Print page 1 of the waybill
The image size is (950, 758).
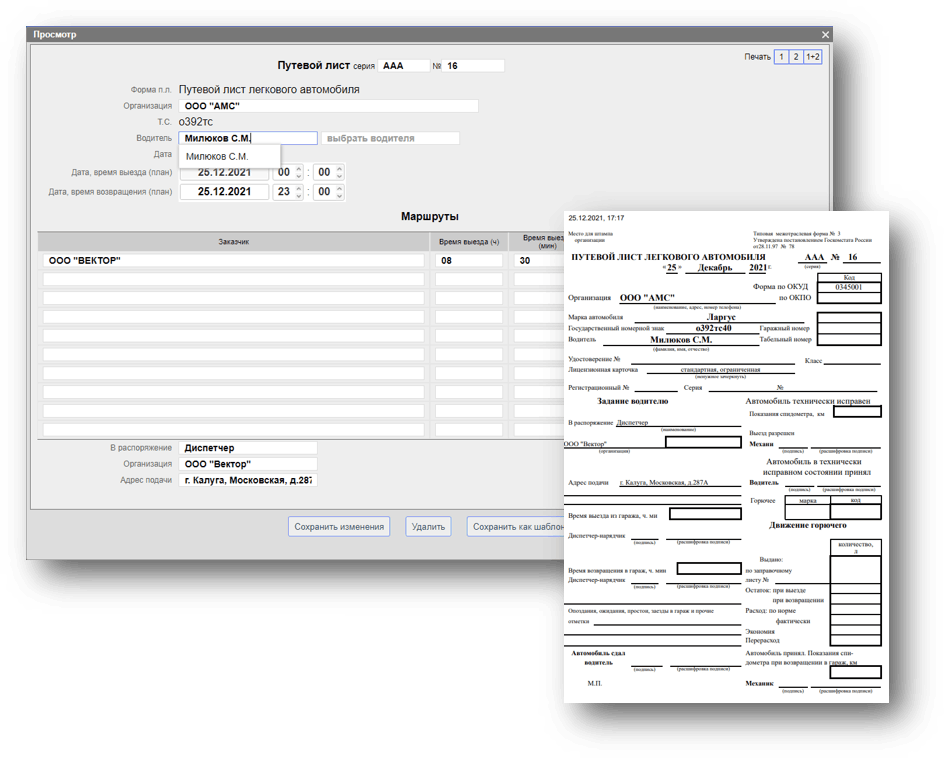point(781,57)
